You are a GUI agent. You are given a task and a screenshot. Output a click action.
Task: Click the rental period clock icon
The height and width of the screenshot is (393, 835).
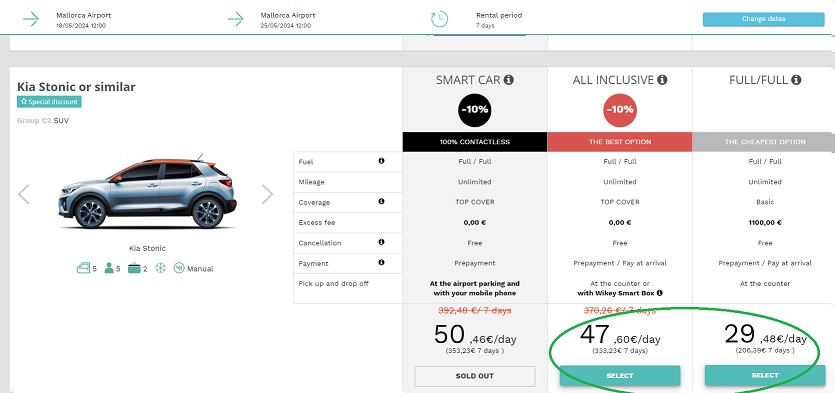pos(439,19)
